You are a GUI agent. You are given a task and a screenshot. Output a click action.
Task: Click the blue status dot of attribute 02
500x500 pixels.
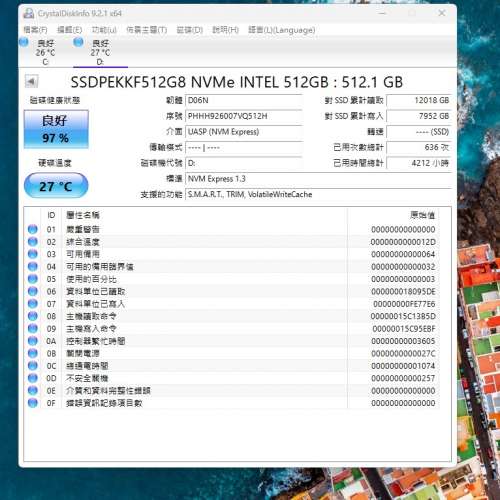click(x=33, y=242)
